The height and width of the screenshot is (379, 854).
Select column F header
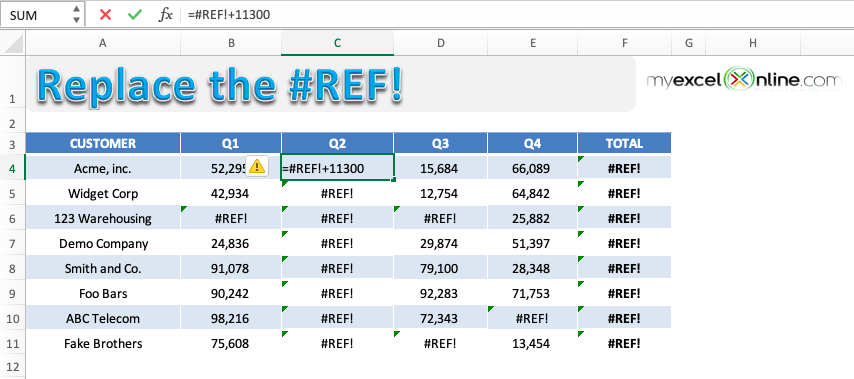(624, 43)
